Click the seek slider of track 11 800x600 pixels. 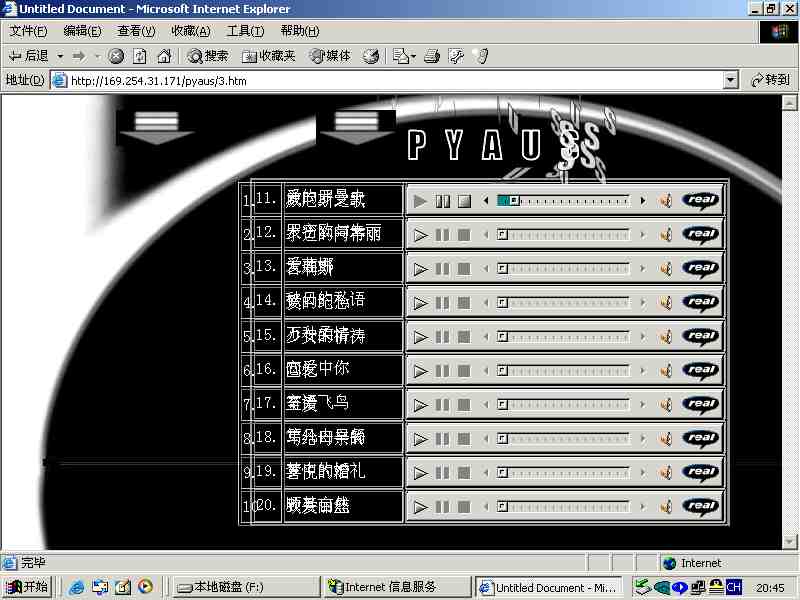[565, 201]
